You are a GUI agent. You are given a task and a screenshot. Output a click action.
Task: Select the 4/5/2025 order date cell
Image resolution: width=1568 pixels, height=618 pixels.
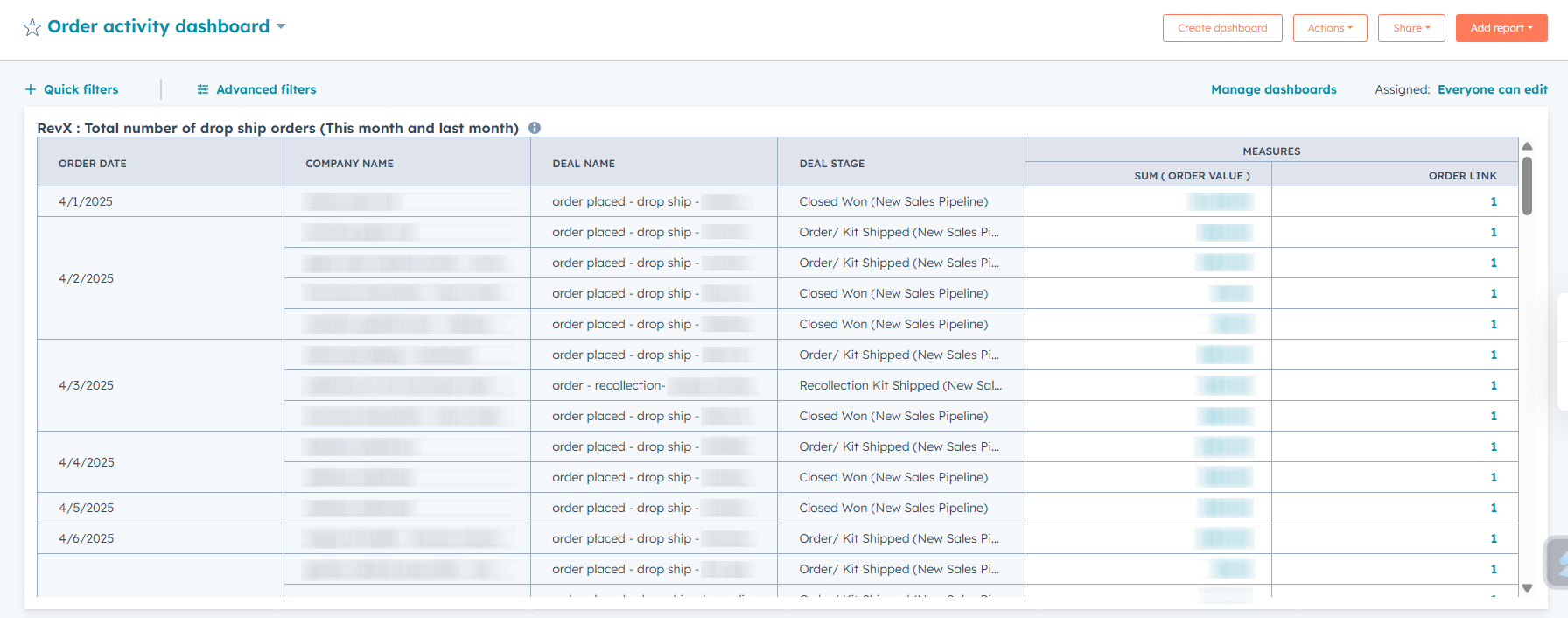pyautogui.click(x=160, y=508)
